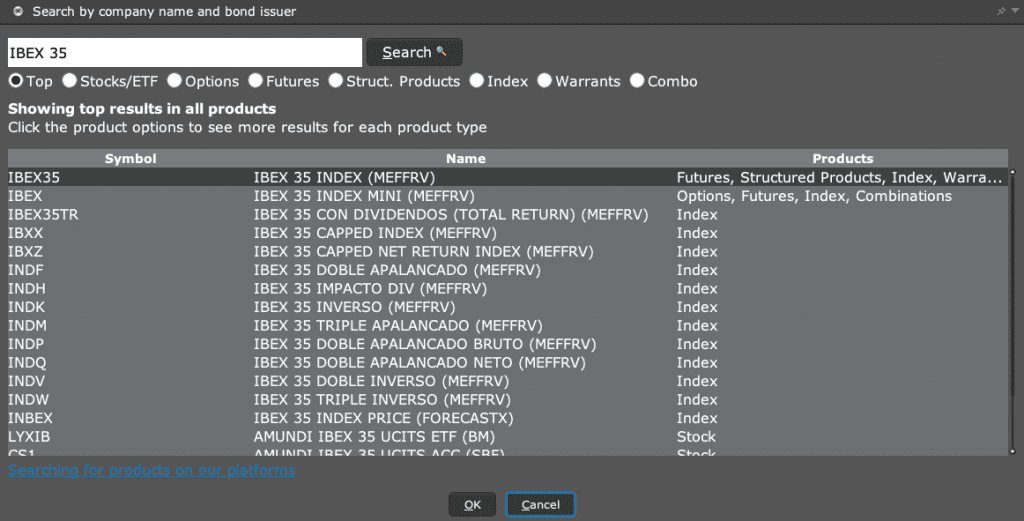Screen dimensions: 1024x521
Task: Select the INDP doble apalancado bruto row
Action: [508, 344]
